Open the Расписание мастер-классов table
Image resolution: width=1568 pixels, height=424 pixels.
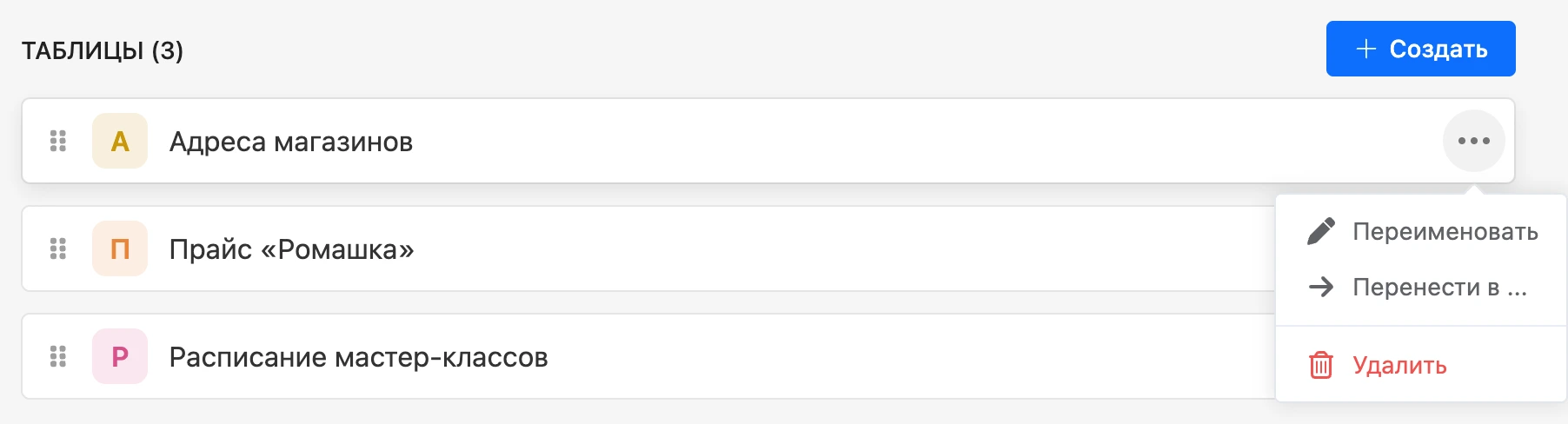[358, 357]
